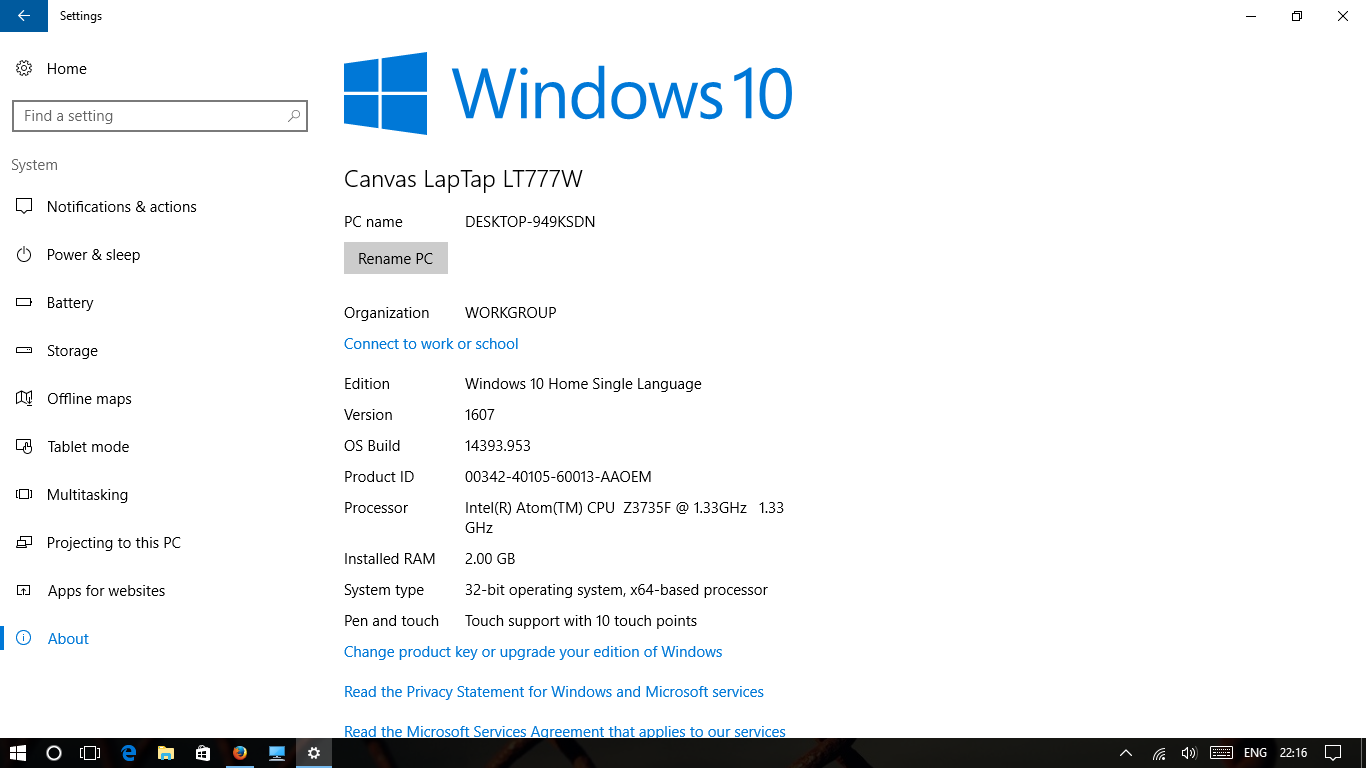This screenshot has height=768, width=1366.
Task: Click the Windows 10 logo image
Action: (568, 94)
